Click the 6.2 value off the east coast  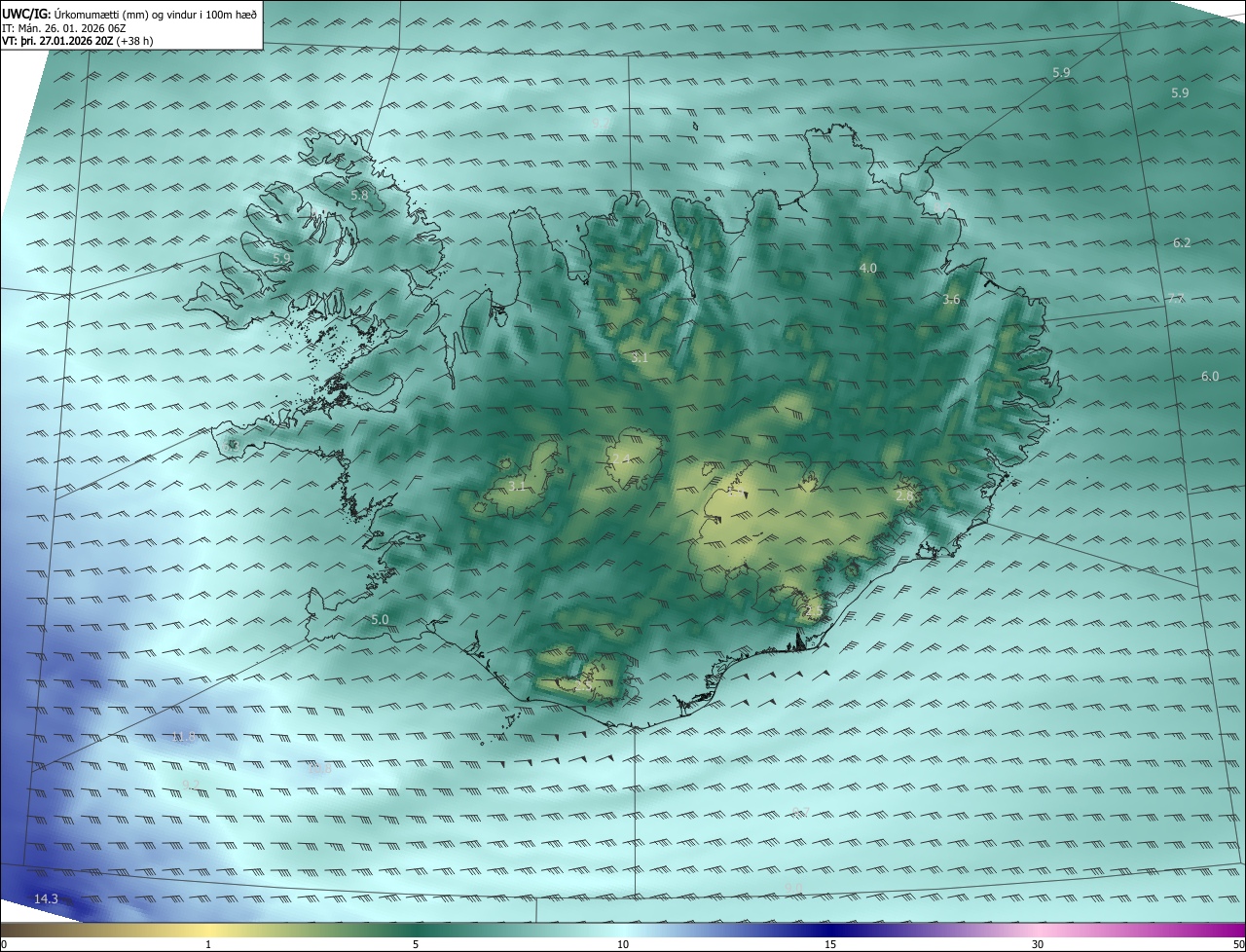pos(1182,242)
